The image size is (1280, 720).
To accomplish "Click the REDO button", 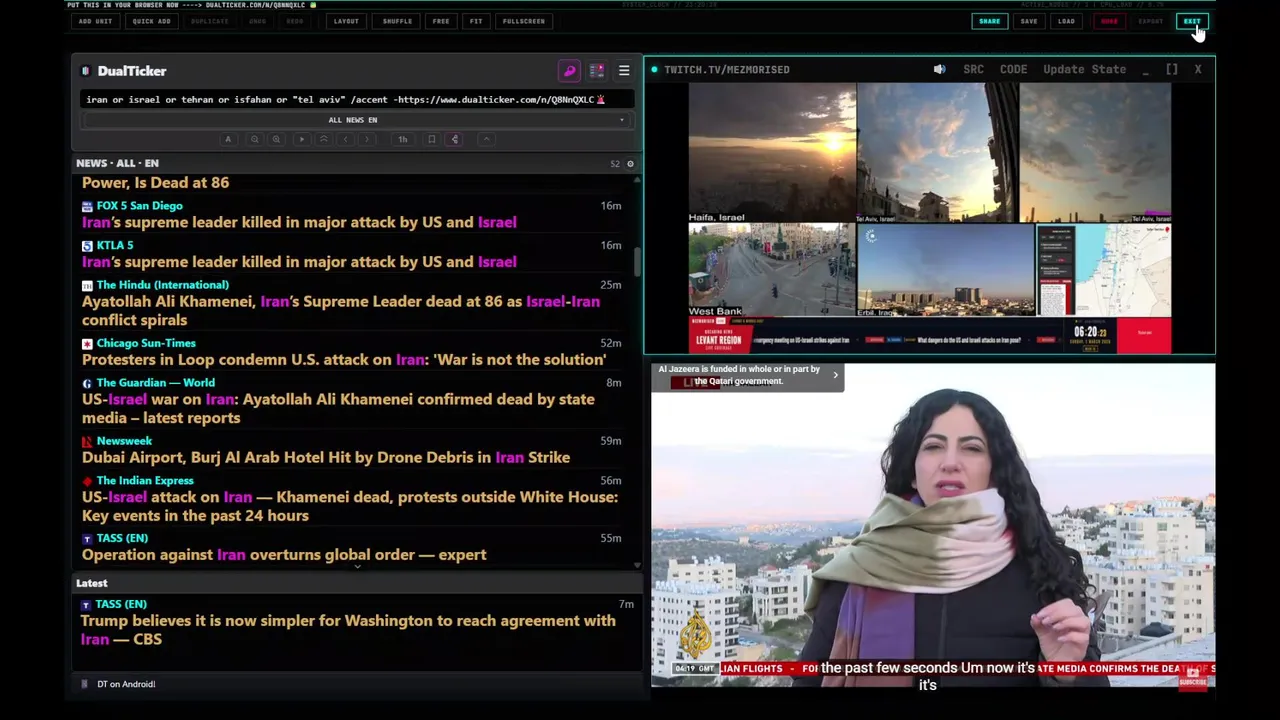I will point(295,21).
